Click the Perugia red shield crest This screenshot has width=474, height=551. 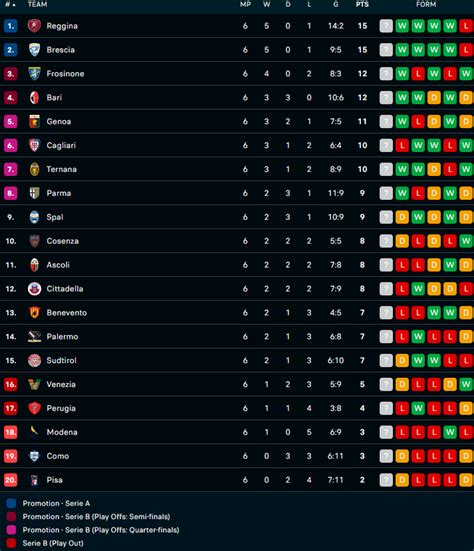(34, 408)
